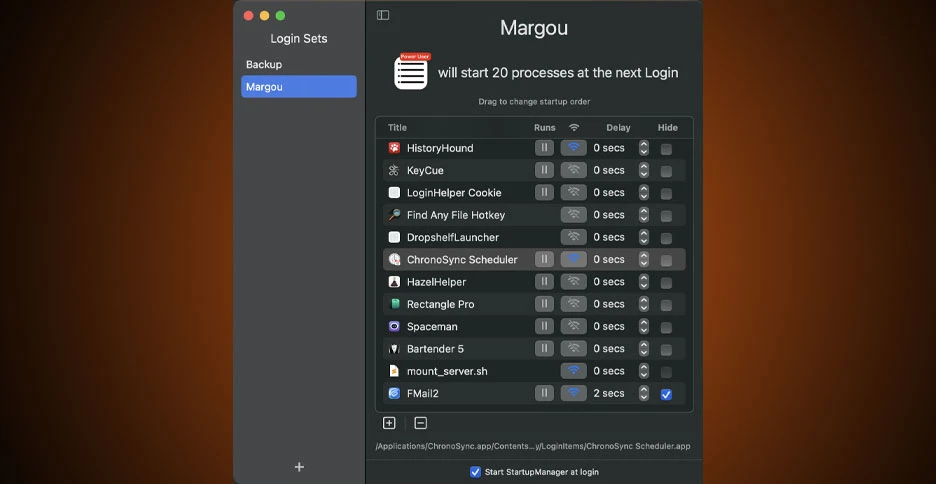Click the Bartender 5 tuxedo icon

[394, 349]
